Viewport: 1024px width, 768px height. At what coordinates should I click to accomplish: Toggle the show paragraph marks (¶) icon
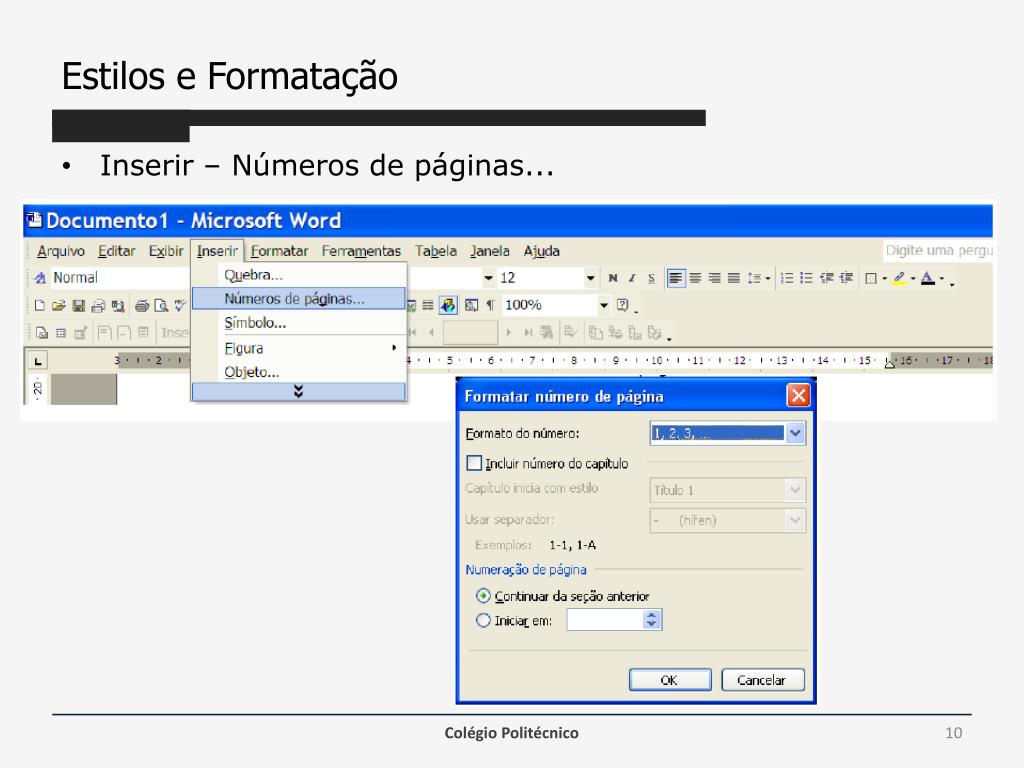[490, 305]
